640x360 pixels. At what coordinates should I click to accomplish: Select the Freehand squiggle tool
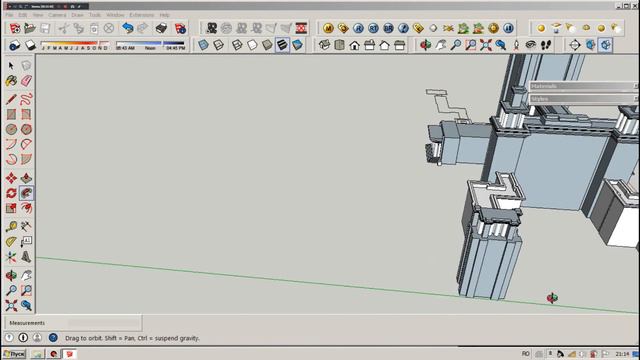(26, 99)
